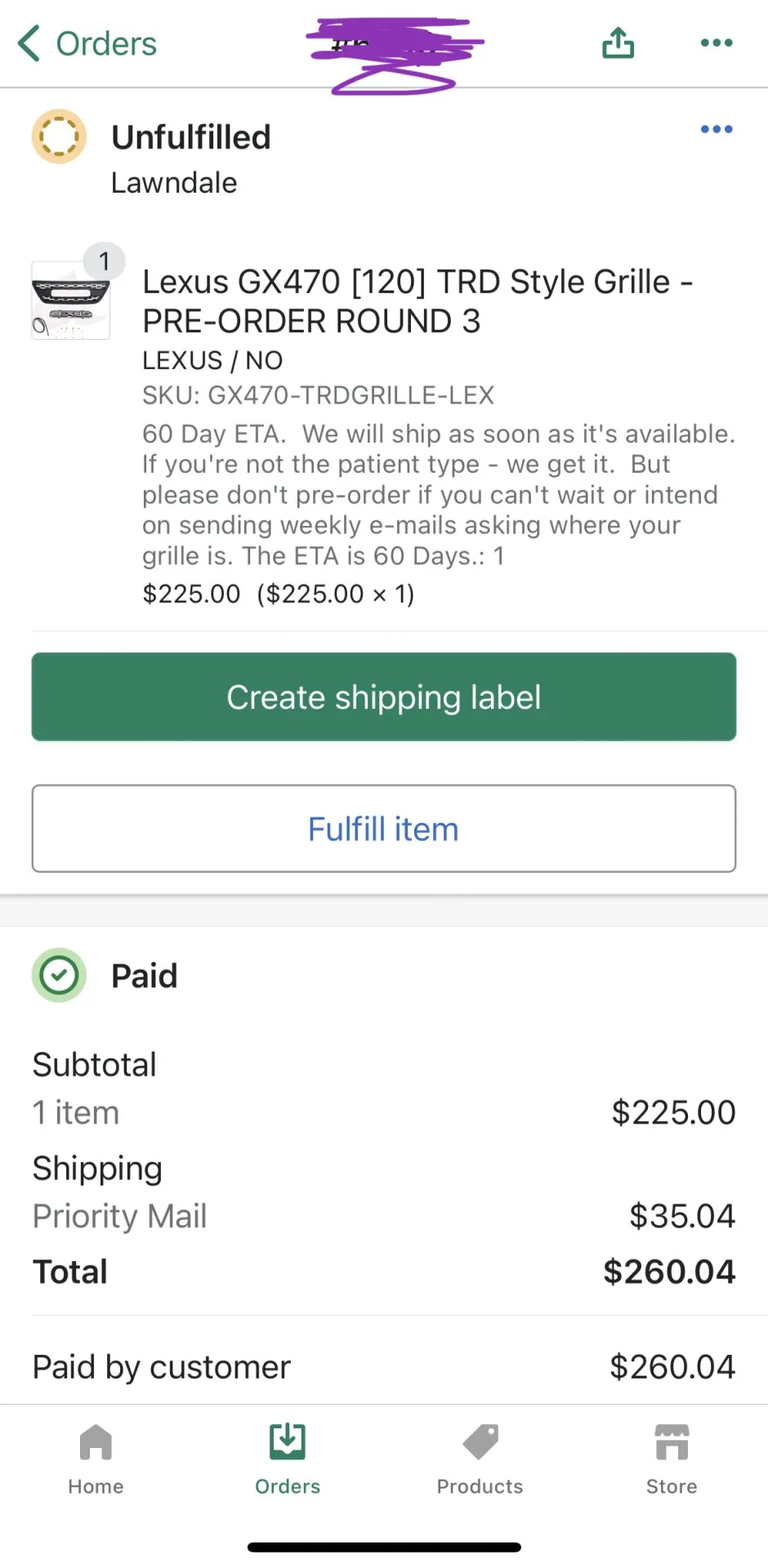
Task: Open the Lexus grille product thumbnail
Action: 71,300
